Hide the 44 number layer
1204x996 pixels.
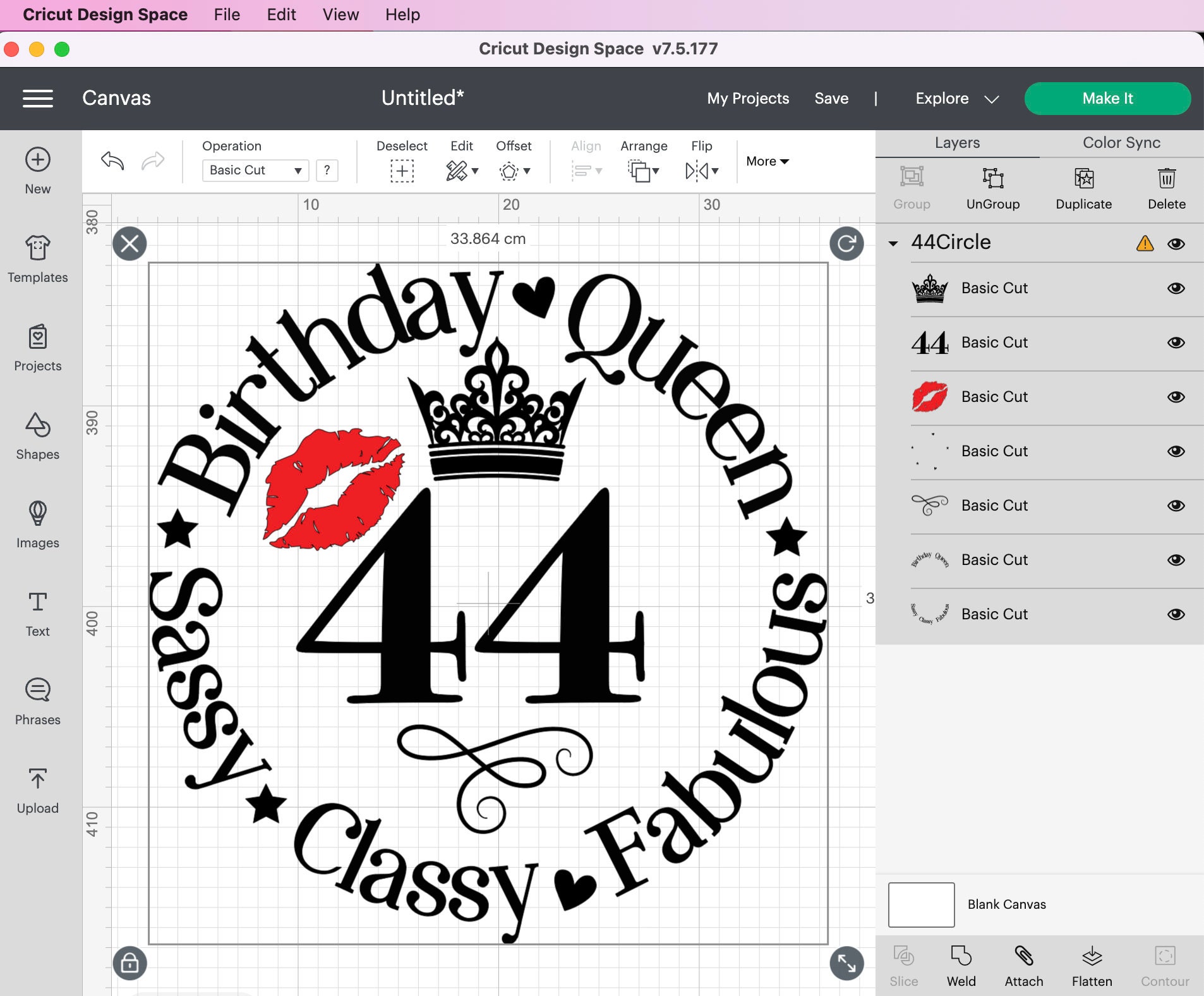coord(1176,343)
